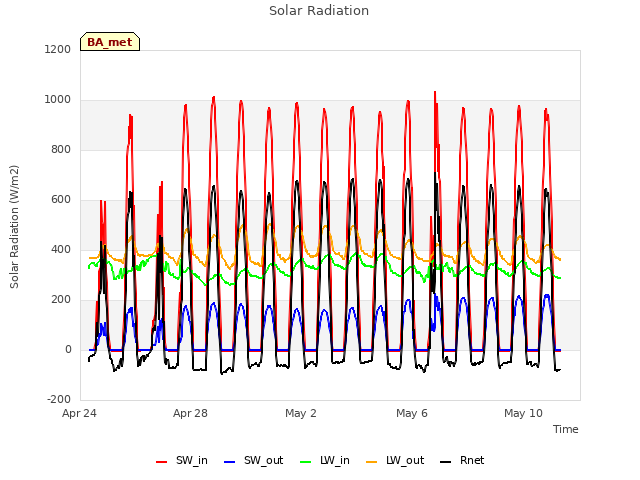This screenshot has height=480, width=640.
Task: Toggle the LW_out series in legend
Action: coord(395,461)
